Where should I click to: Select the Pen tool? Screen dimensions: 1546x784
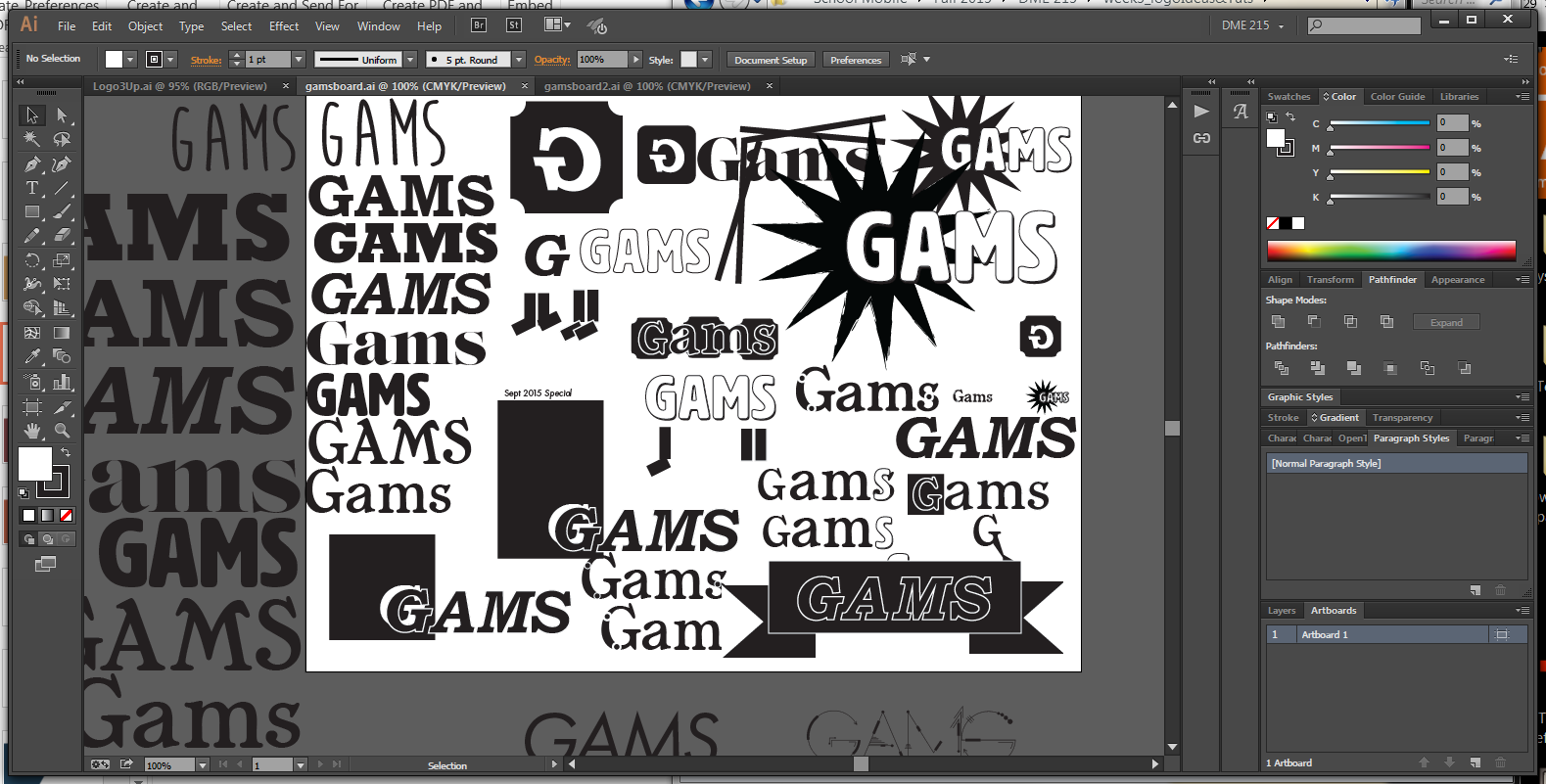coord(32,164)
